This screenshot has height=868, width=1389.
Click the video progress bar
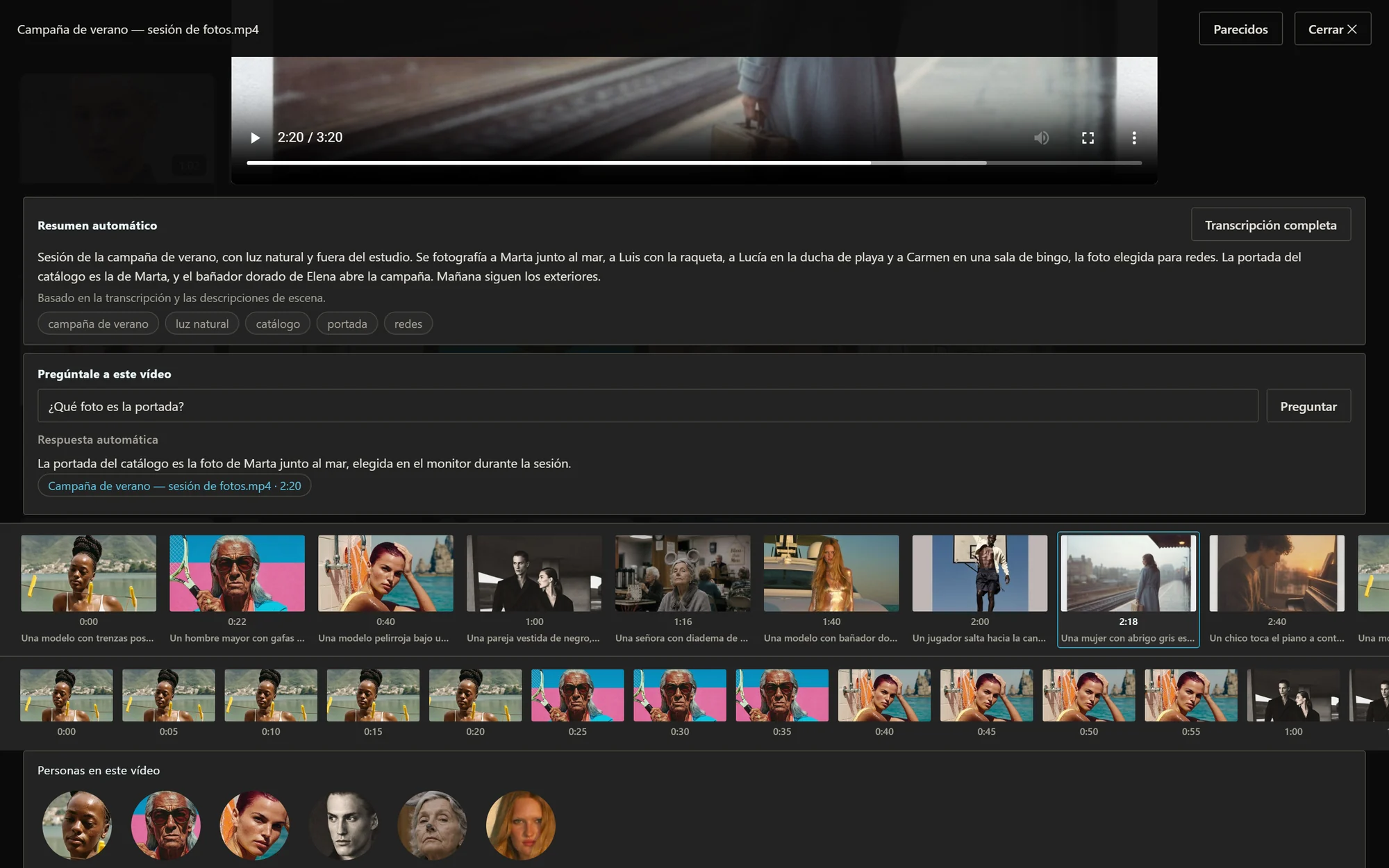click(694, 162)
